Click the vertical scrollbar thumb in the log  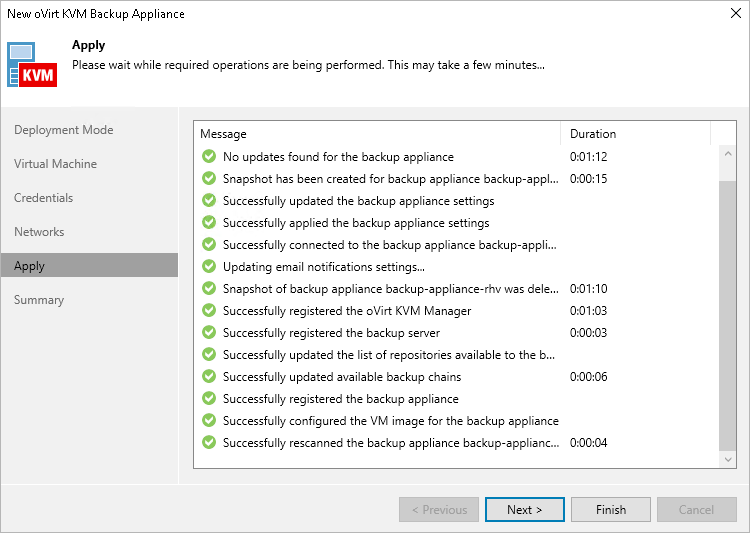(x=728, y=316)
